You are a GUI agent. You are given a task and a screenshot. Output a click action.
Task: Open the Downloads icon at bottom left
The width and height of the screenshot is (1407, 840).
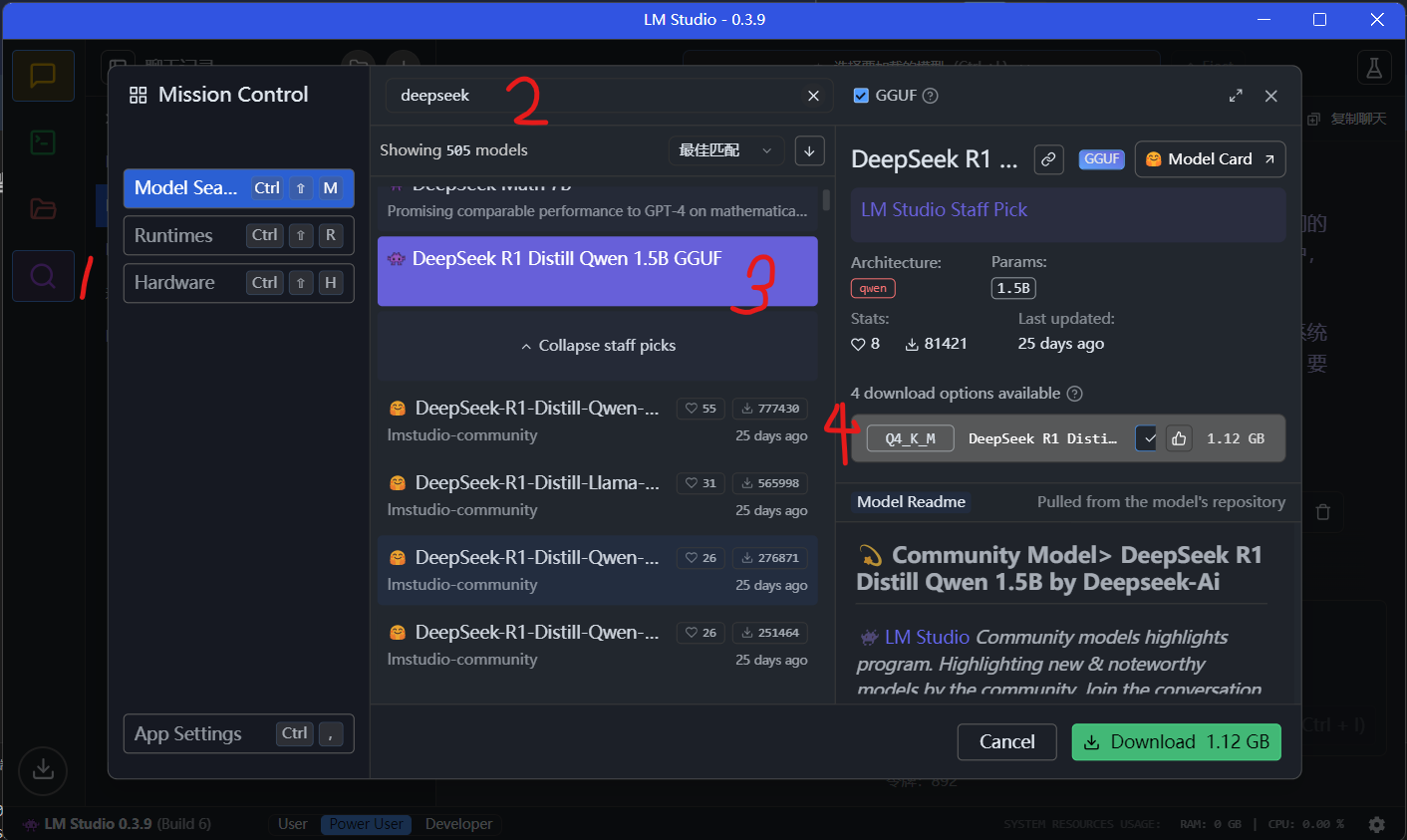coord(43,769)
